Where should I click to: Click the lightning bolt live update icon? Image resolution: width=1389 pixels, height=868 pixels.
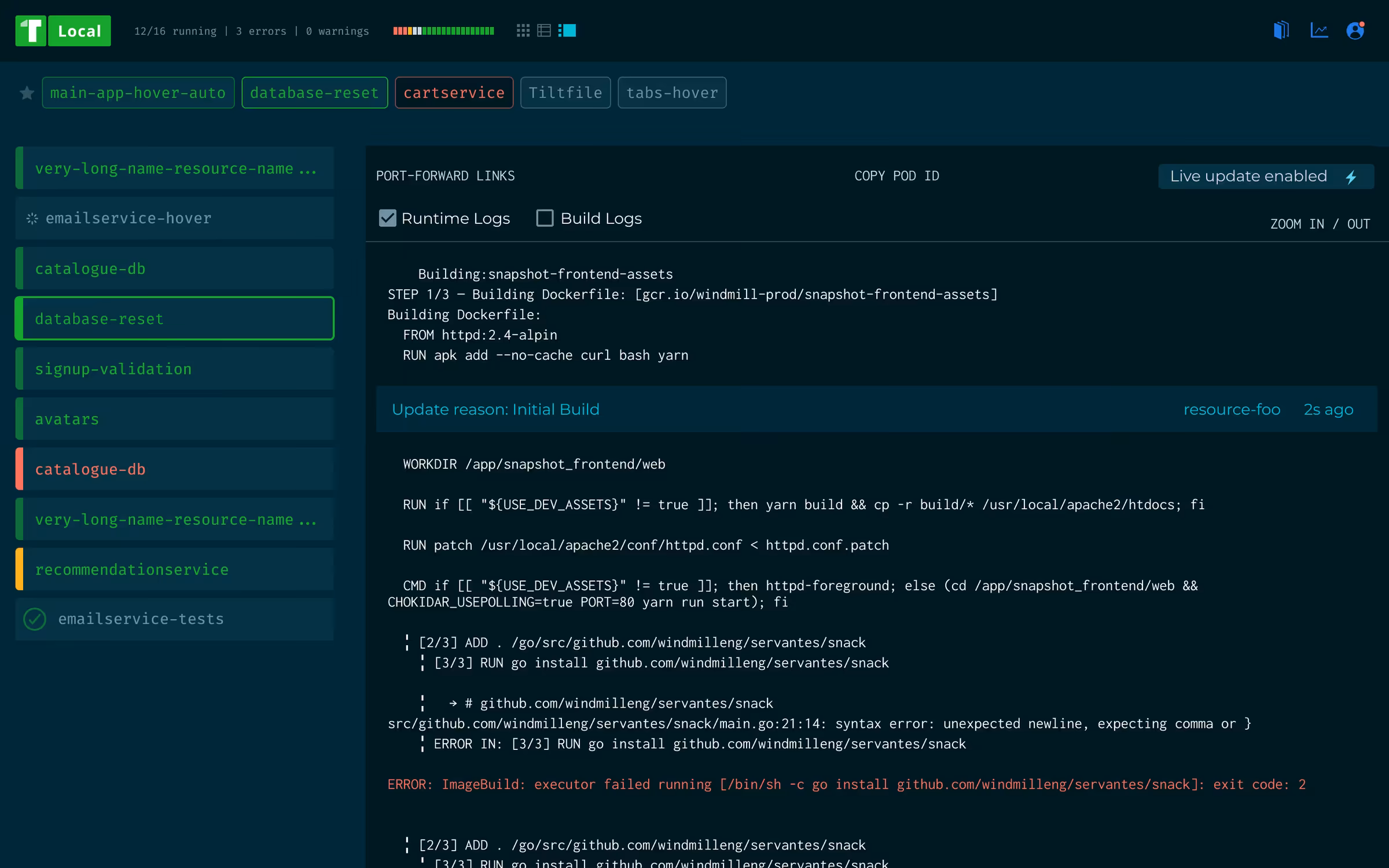[1351, 176]
